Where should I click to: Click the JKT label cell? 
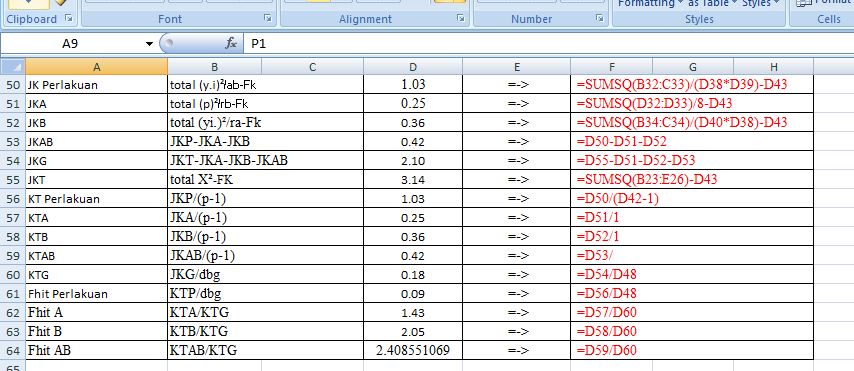[x=96, y=179]
